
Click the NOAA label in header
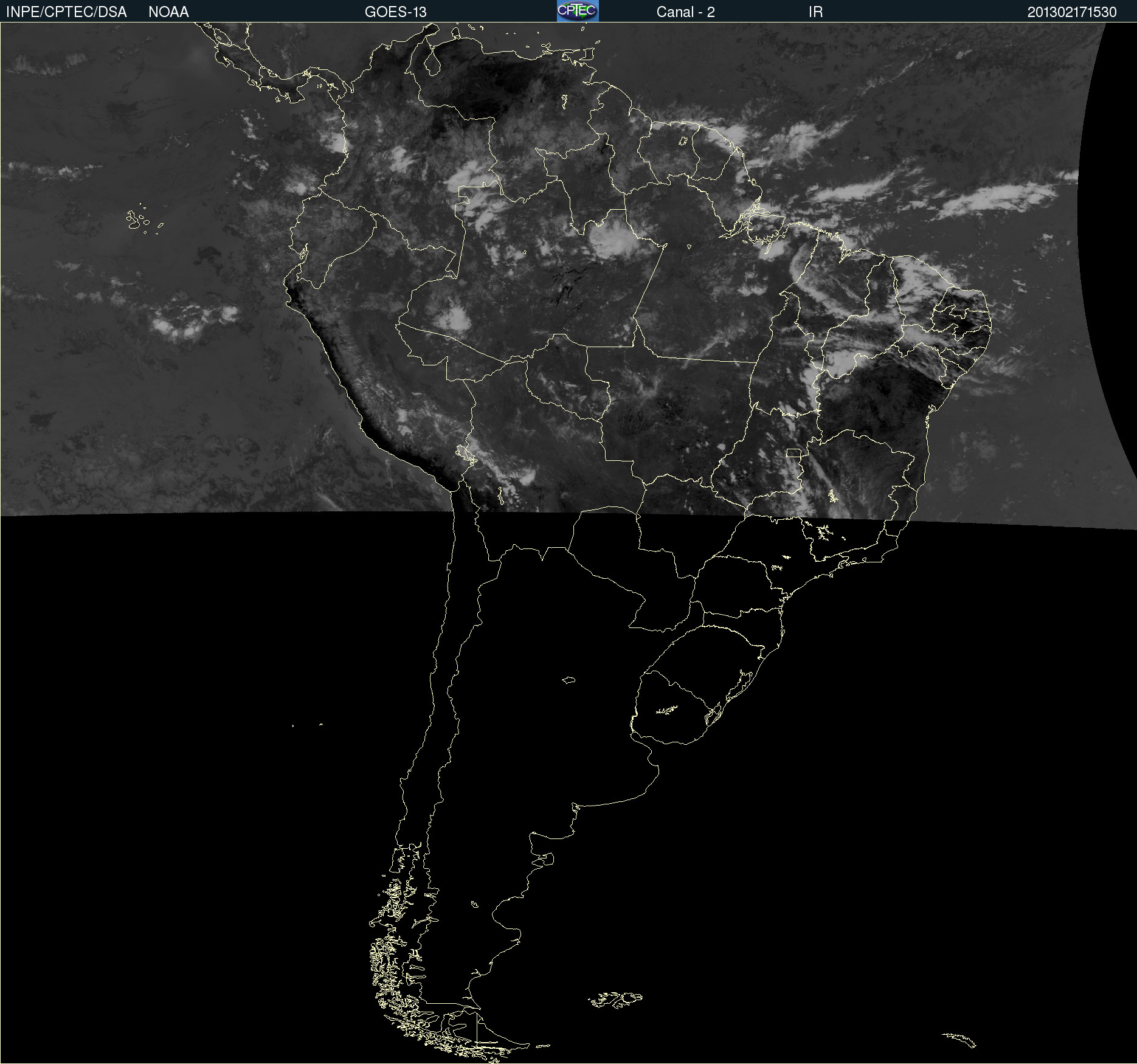[x=168, y=12]
